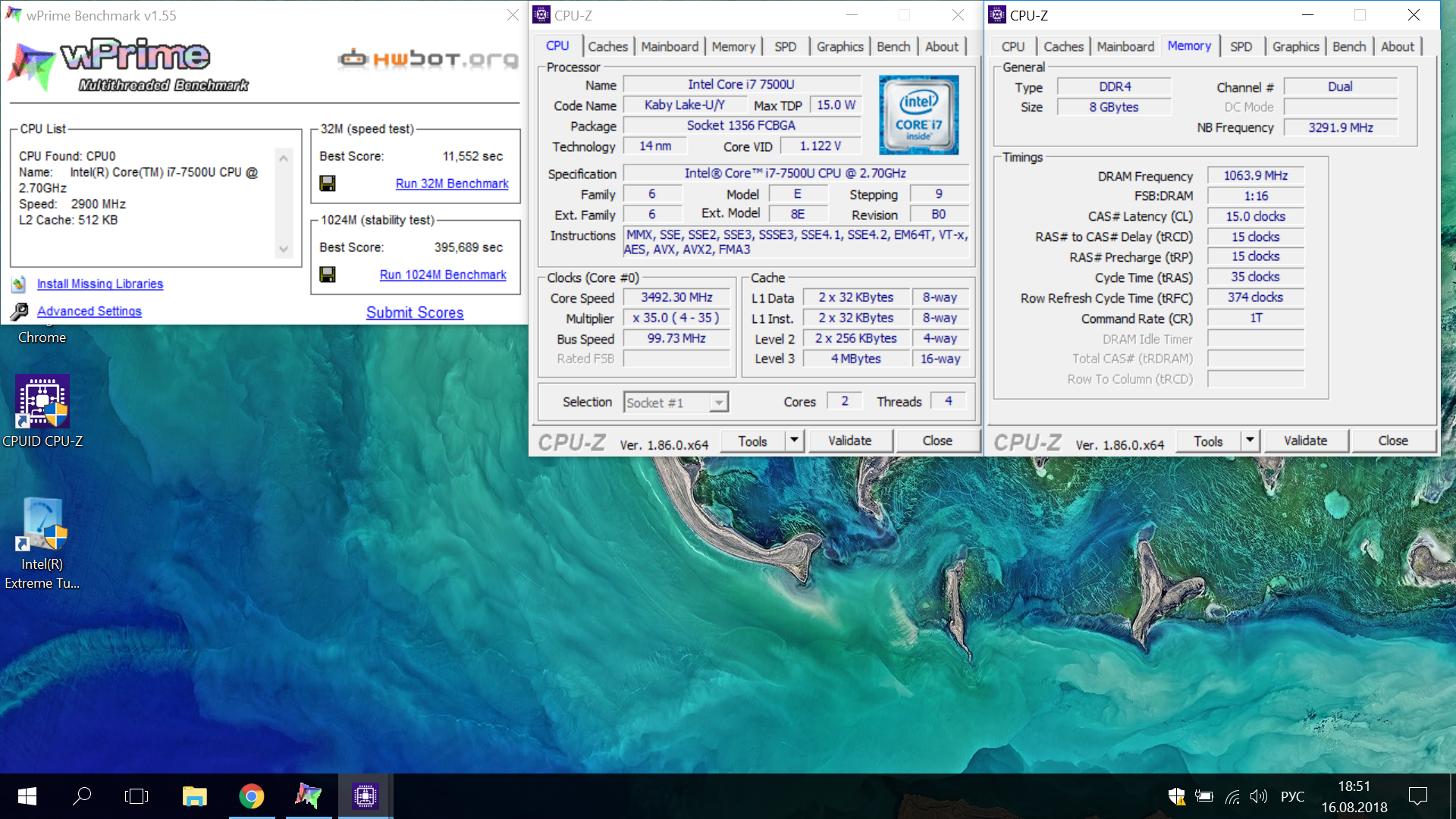Click the CPU List scroll down arrow
1456x819 pixels.
[284, 249]
